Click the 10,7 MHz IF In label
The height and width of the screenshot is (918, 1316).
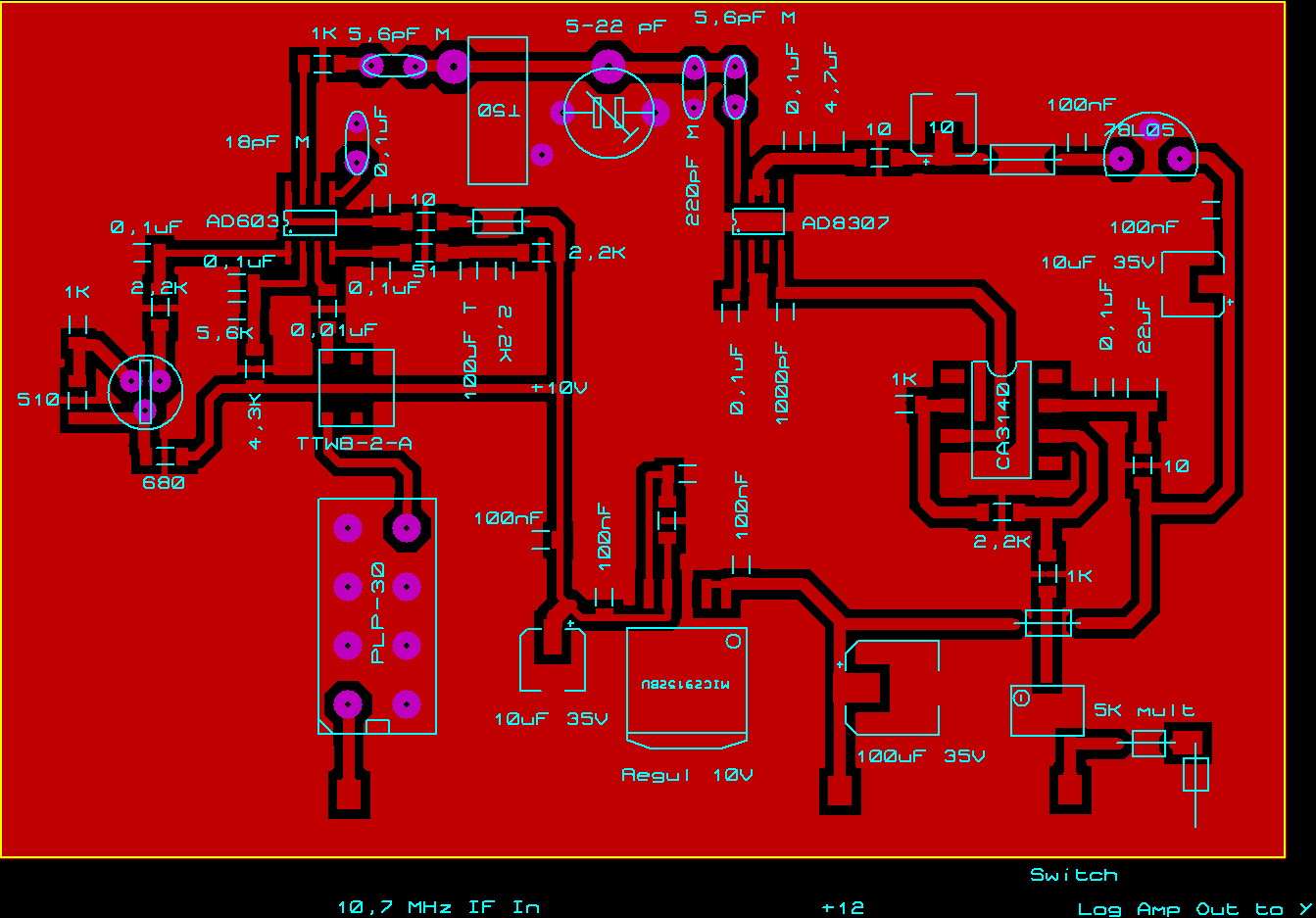(x=438, y=907)
